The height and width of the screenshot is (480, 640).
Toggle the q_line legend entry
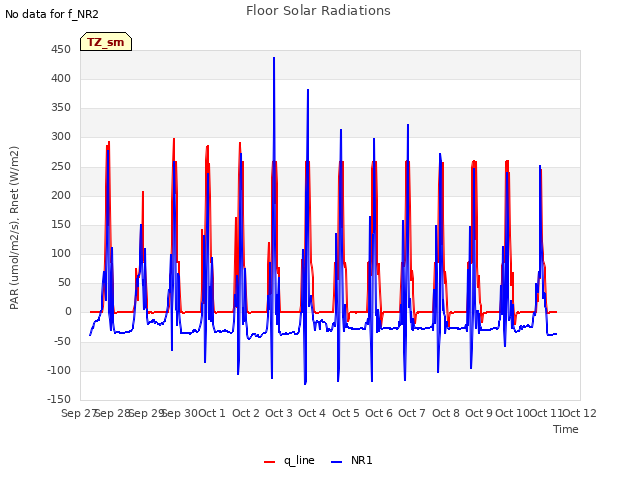(x=289, y=460)
